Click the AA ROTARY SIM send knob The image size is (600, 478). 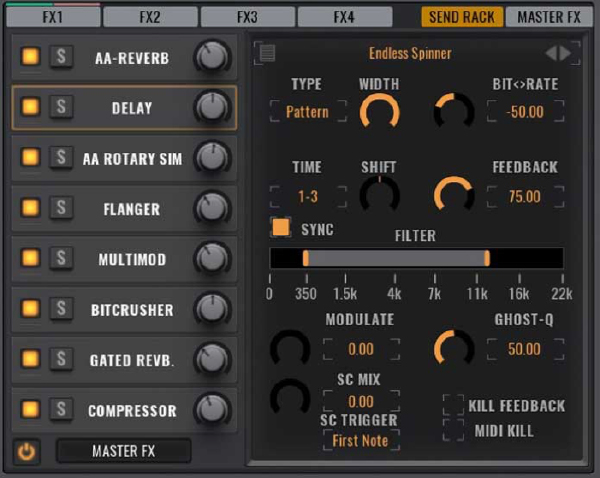click(212, 157)
